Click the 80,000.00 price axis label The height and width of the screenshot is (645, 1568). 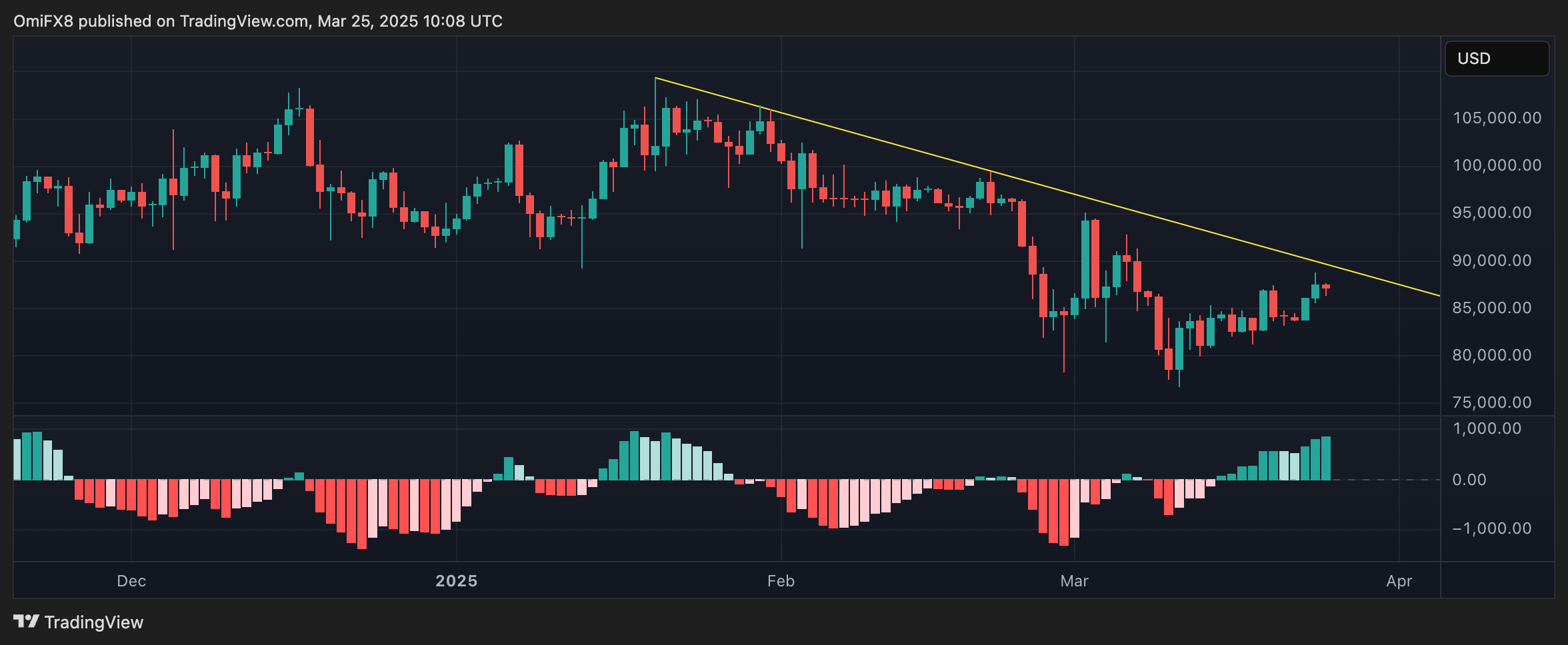1497,355
